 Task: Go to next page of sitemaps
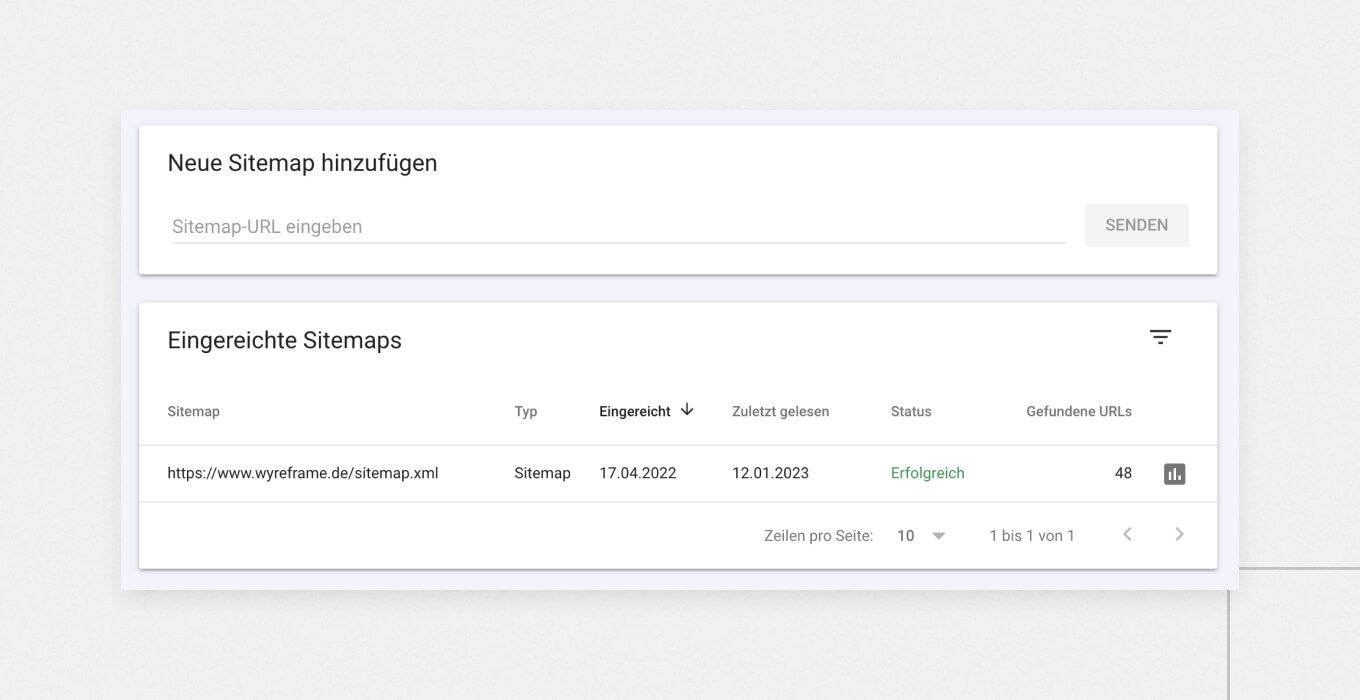coord(1179,535)
